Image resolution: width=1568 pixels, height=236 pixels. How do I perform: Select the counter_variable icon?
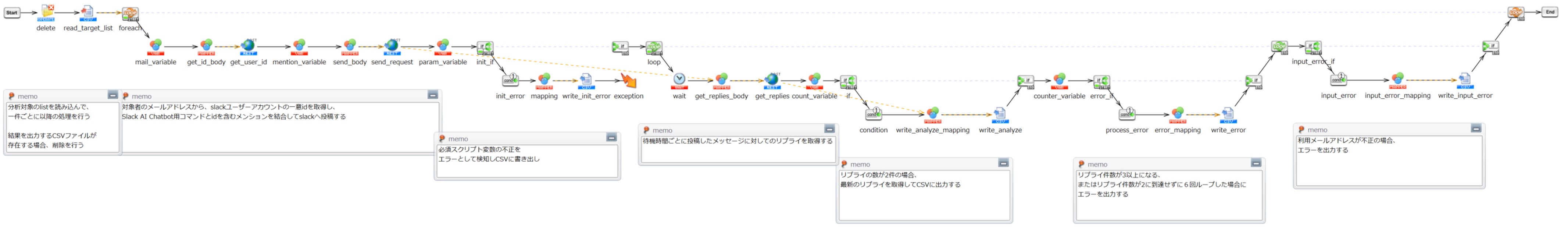[1059, 80]
